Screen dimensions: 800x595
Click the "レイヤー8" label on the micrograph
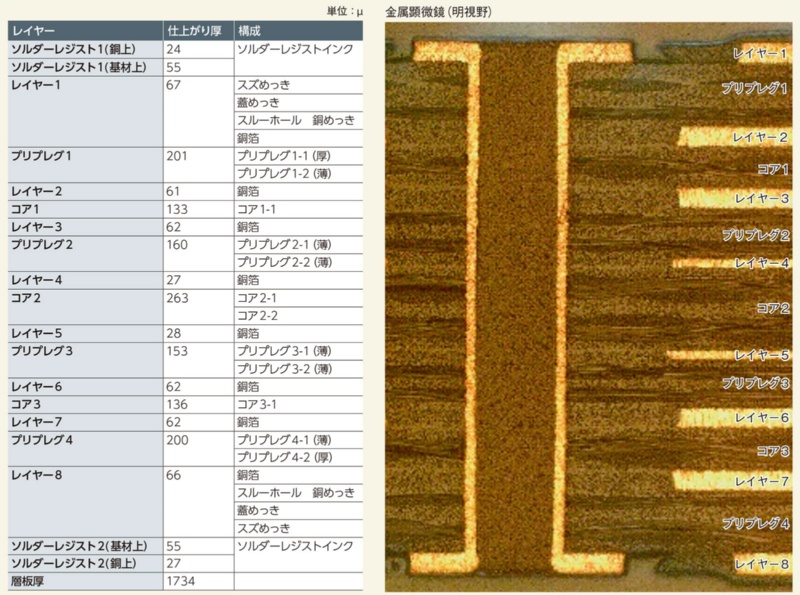[760, 563]
